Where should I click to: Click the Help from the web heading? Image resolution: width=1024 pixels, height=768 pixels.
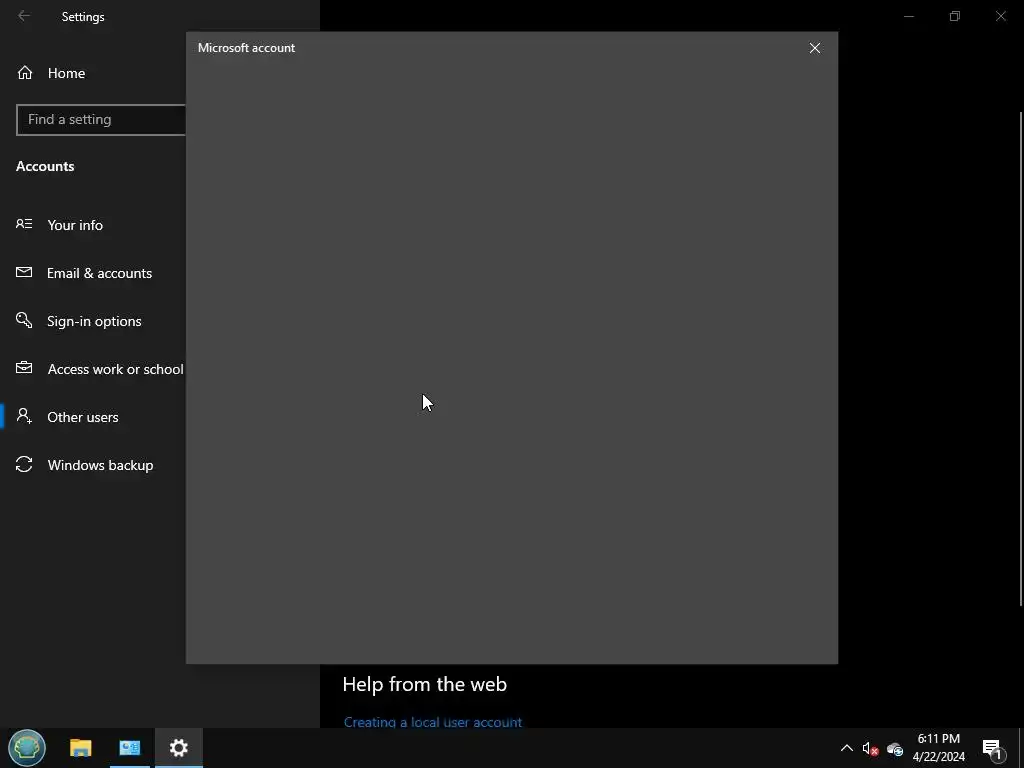(424, 684)
